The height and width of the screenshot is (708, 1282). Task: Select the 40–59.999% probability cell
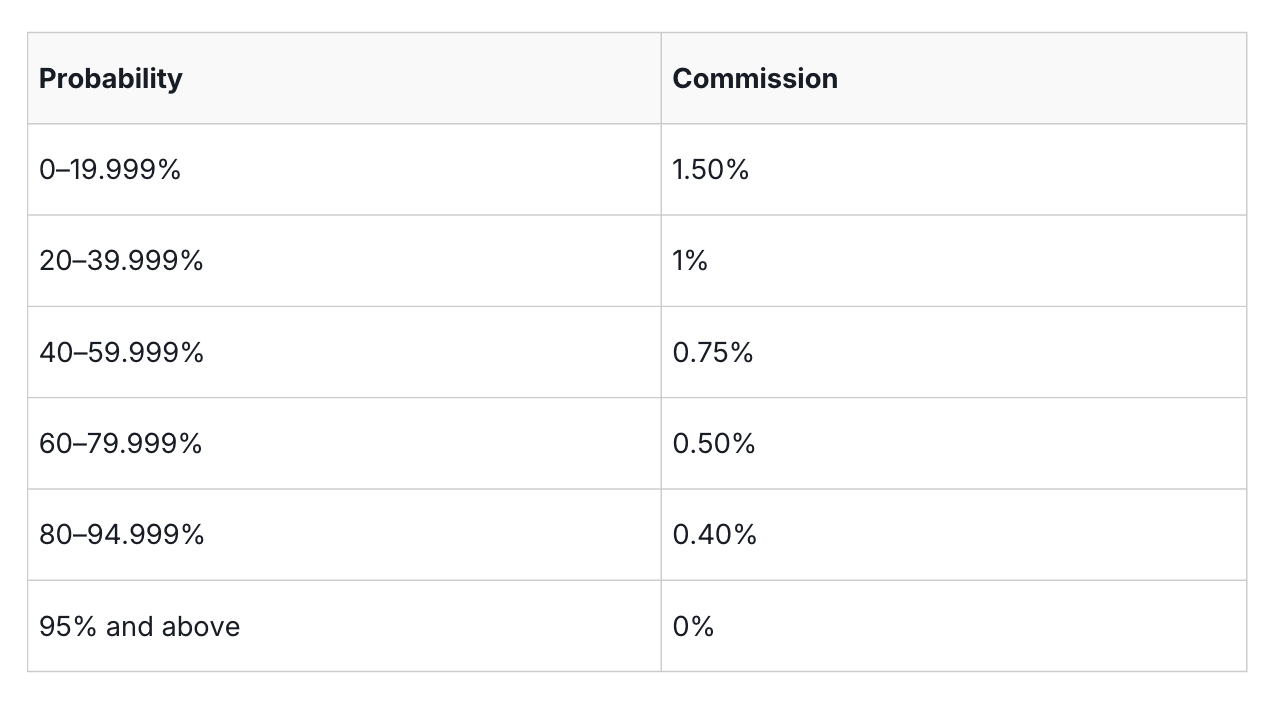121,353
